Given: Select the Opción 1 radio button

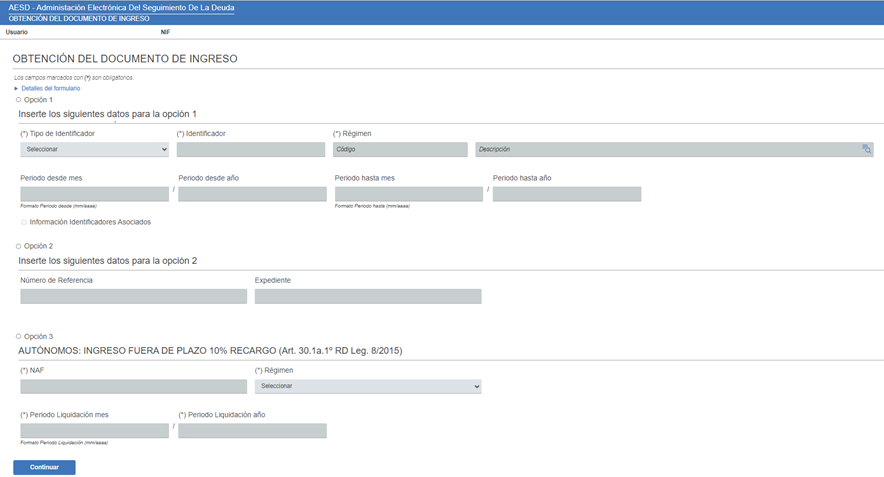Looking at the screenshot, I should 18,100.
